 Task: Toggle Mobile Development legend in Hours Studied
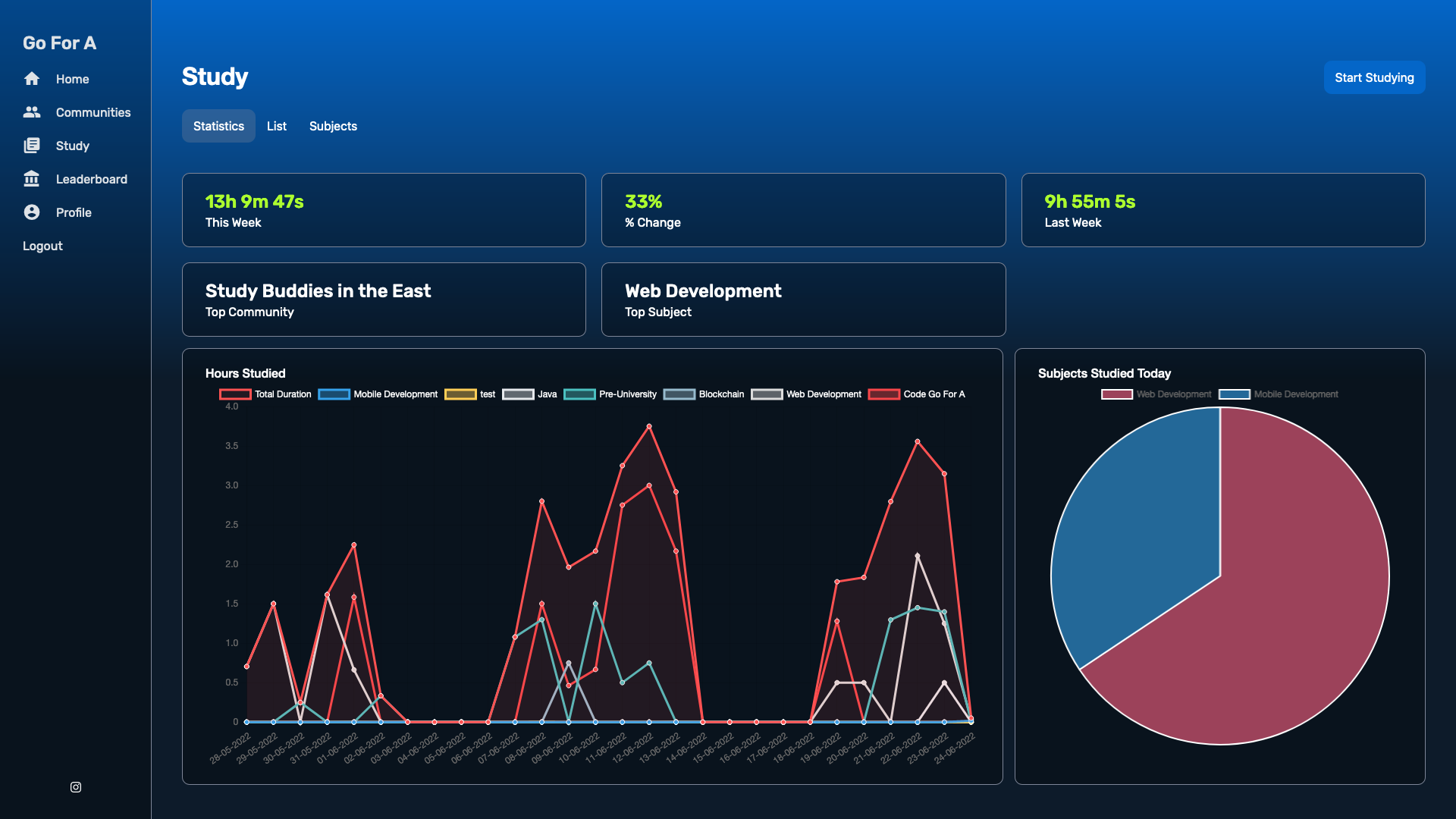[x=378, y=394]
